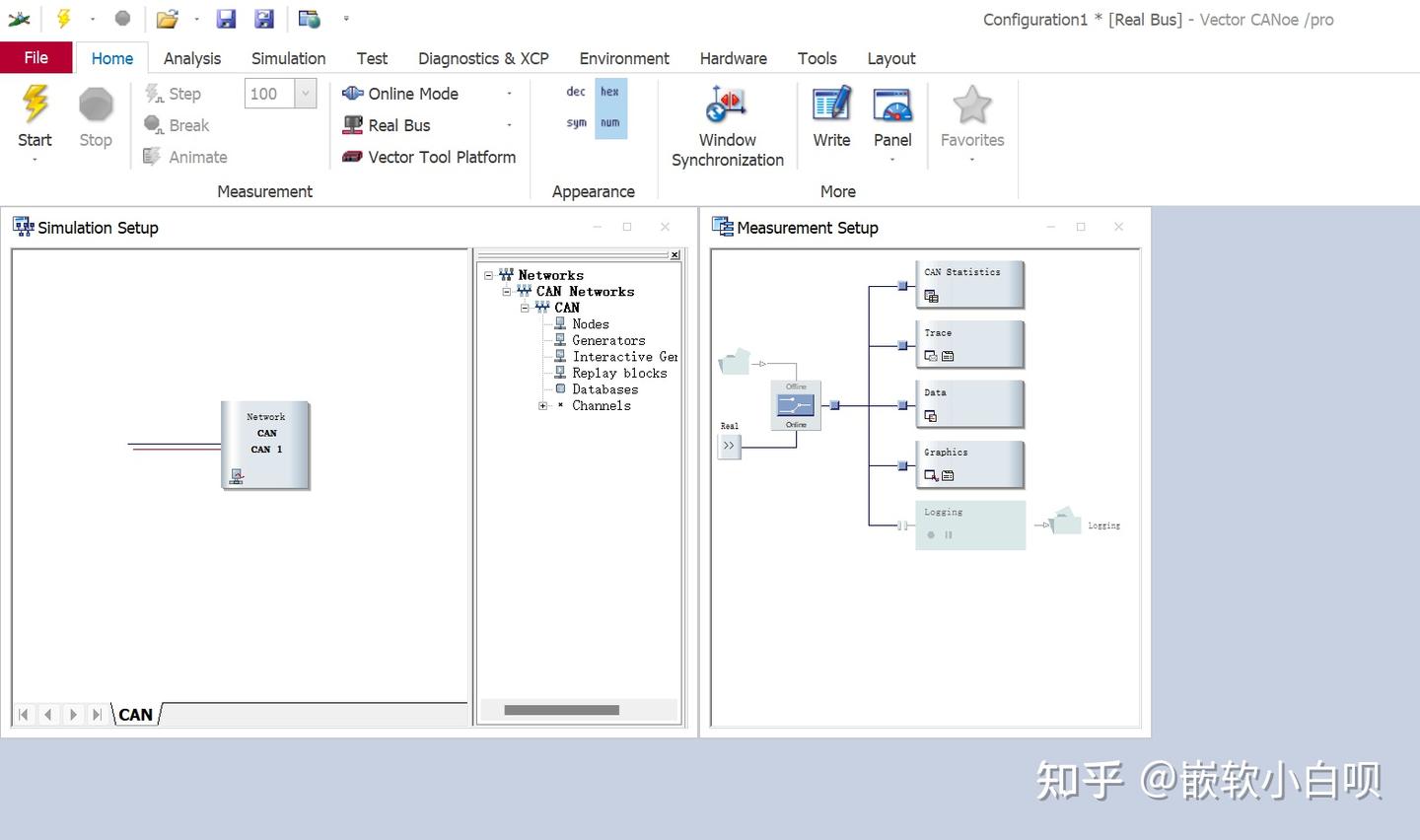Open Window Synchronization
1420x840 pixels.
[x=728, y=126]
